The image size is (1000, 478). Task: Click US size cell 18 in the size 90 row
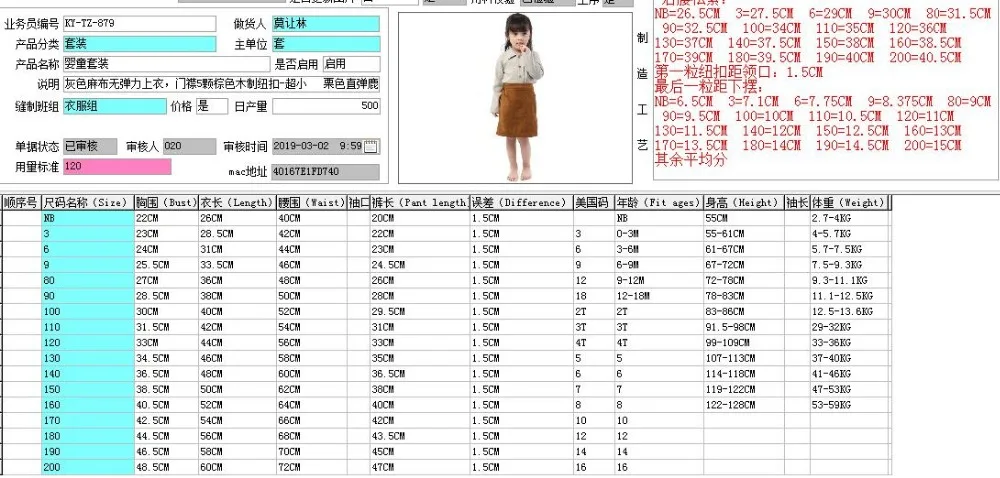[x=594, y=296]
